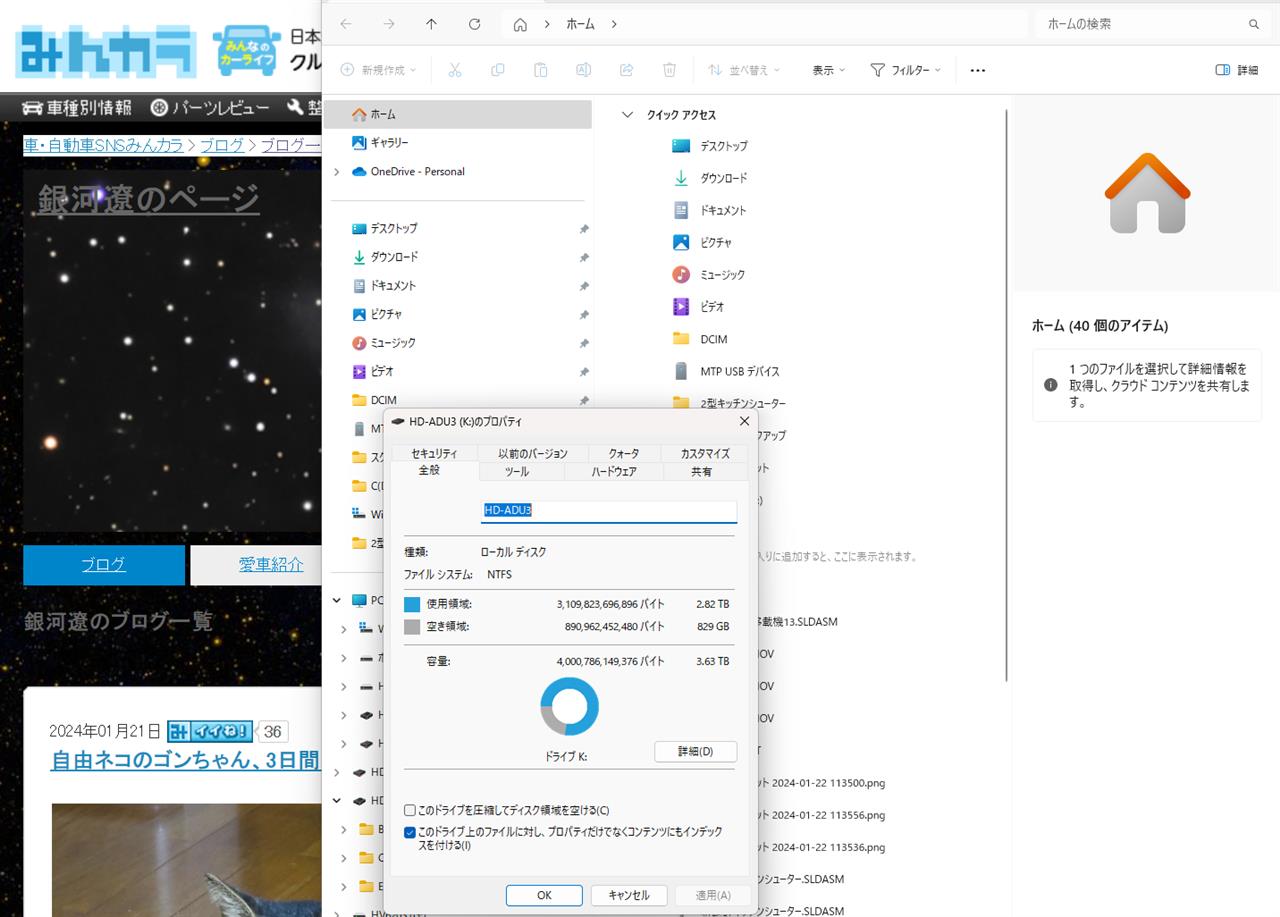Viewport: 1280px width, 917px height.
Task: Open the 並べ替え sort dropdown
Action: (745, 70)
